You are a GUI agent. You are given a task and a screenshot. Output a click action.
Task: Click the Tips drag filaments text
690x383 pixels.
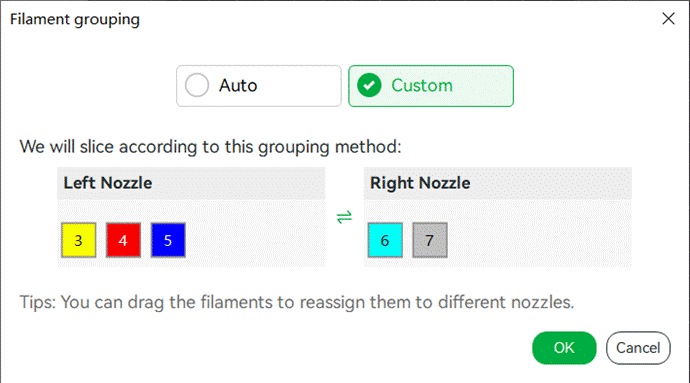point(297,302)
